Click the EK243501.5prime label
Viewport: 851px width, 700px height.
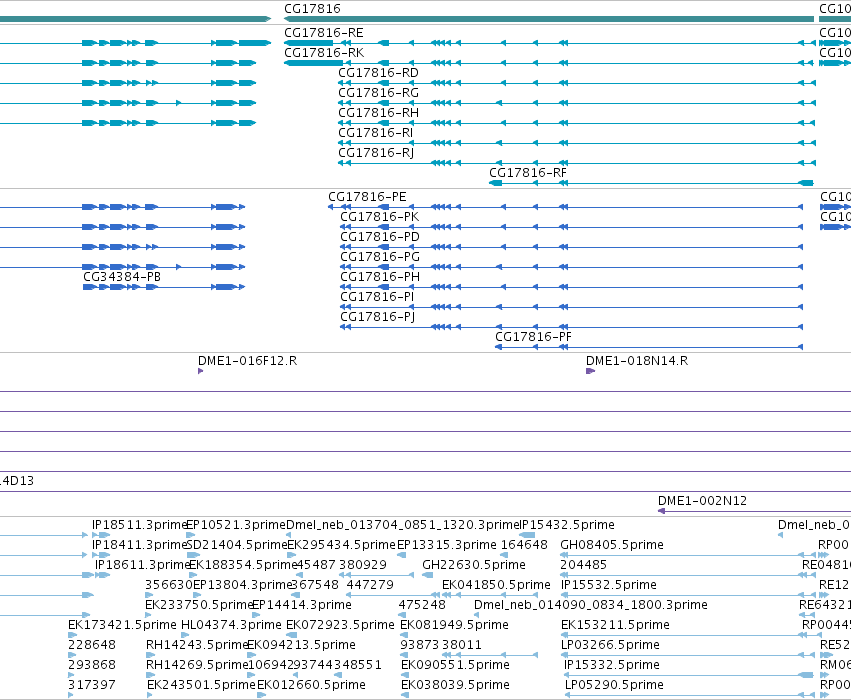point(201,685)
